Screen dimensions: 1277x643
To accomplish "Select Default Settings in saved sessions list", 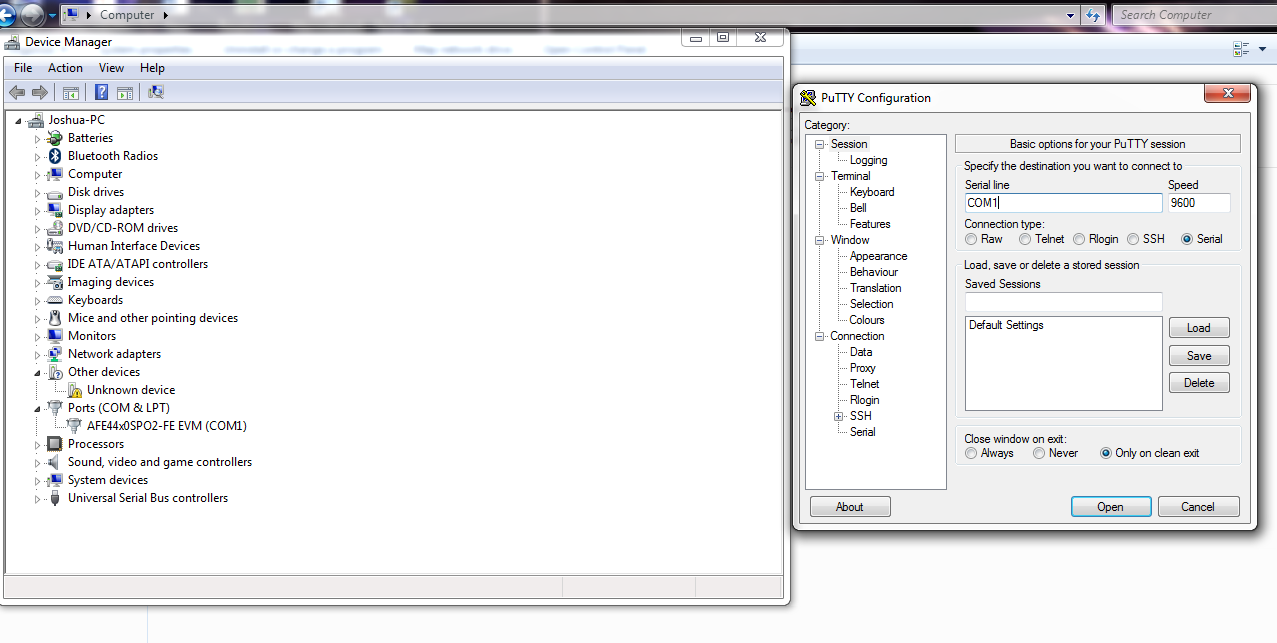I will coord(1006,325).
